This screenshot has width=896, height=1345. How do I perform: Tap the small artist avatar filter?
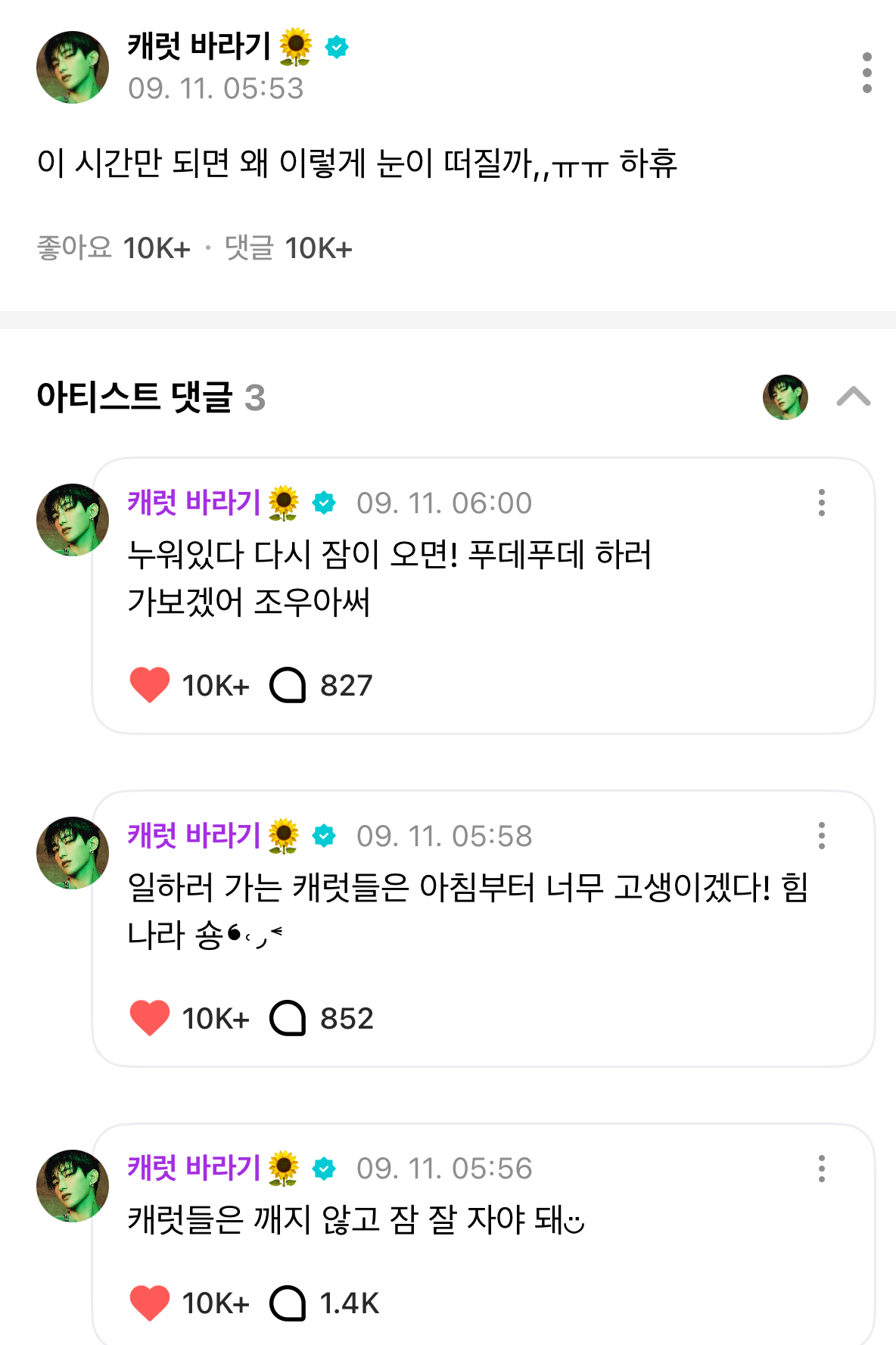click(x=786, y=397)
